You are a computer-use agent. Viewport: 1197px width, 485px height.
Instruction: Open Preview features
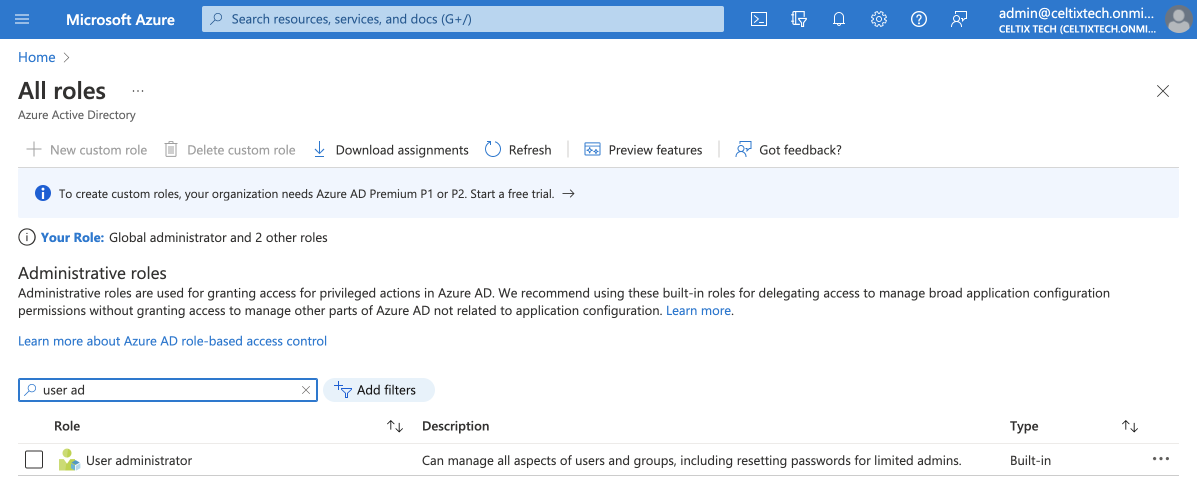pyautogui.click(x=643, y=150)
